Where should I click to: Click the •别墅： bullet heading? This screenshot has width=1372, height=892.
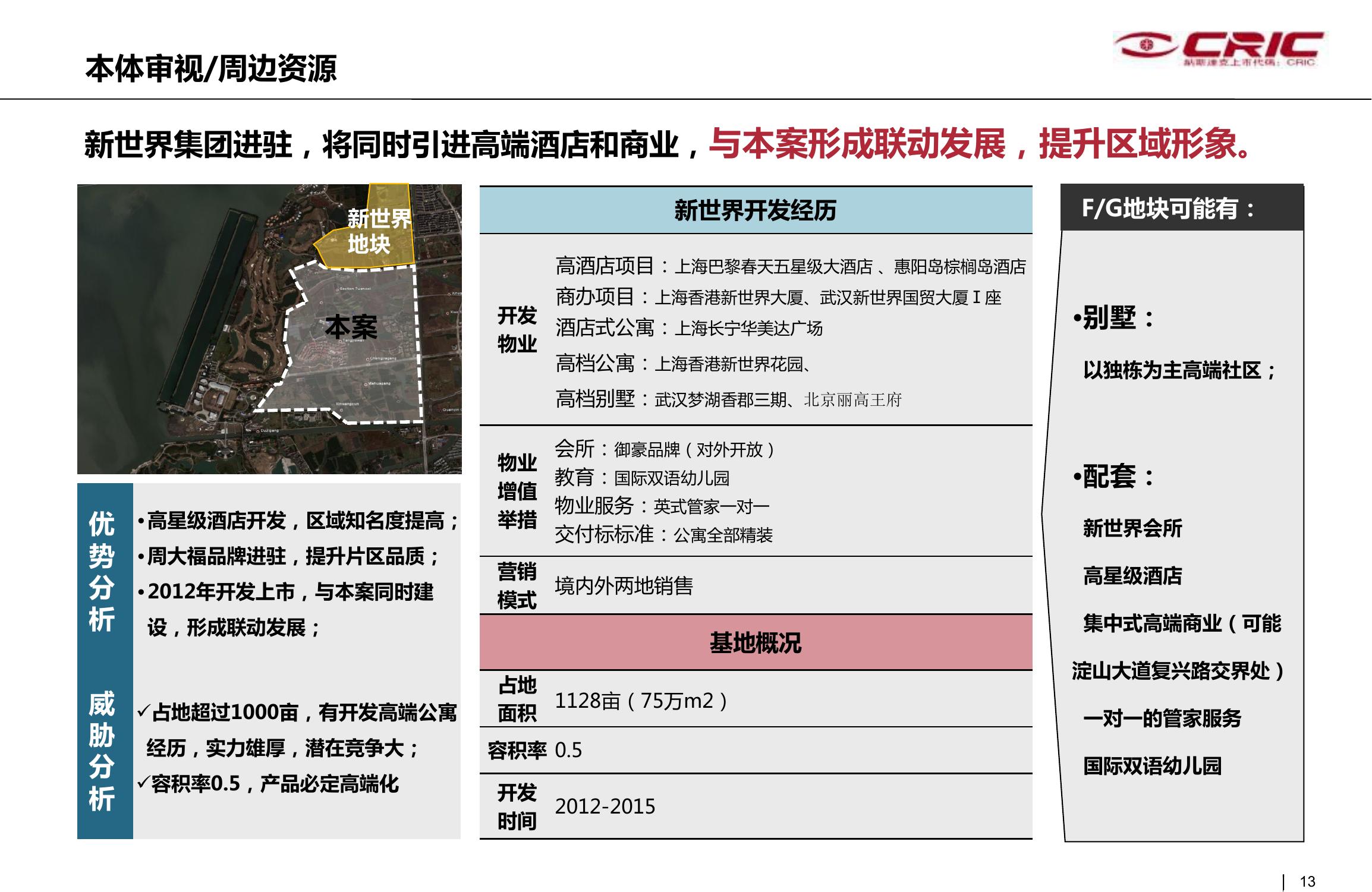pos(1113,318)
